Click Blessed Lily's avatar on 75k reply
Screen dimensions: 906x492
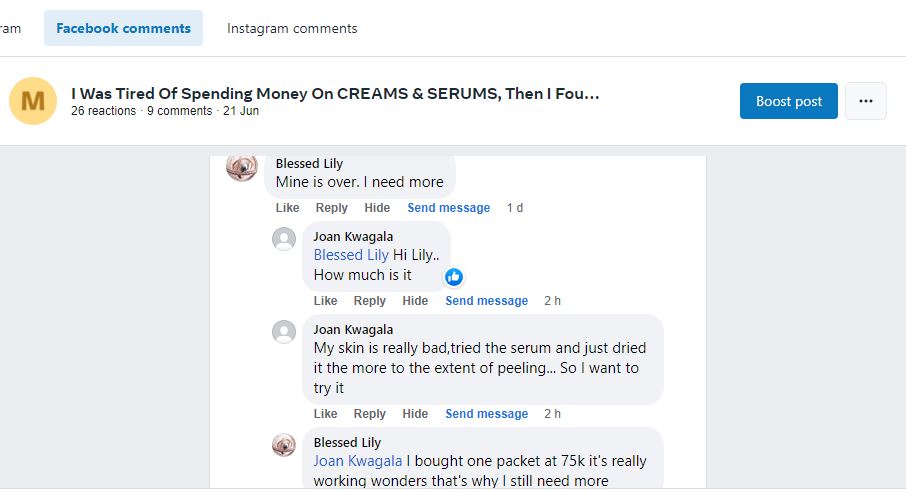[284, 445]
